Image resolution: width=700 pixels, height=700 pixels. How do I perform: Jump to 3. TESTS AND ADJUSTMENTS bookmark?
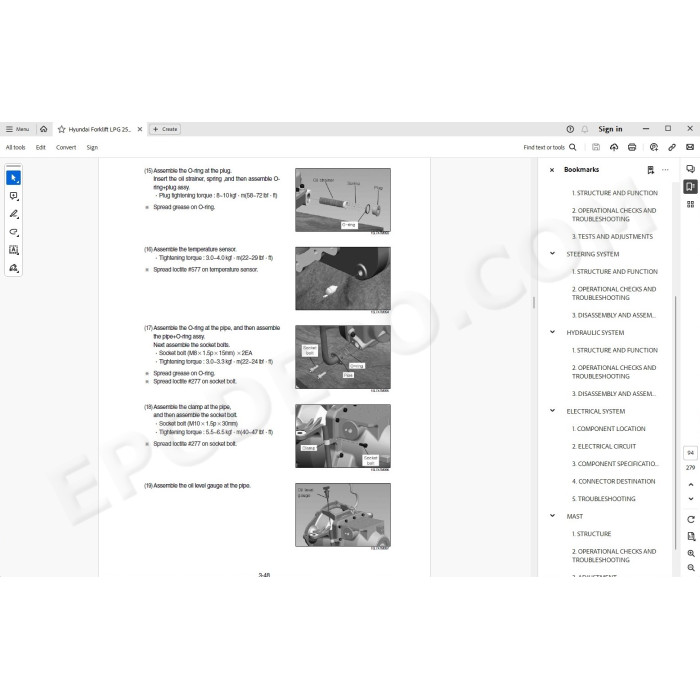(612, 237)
